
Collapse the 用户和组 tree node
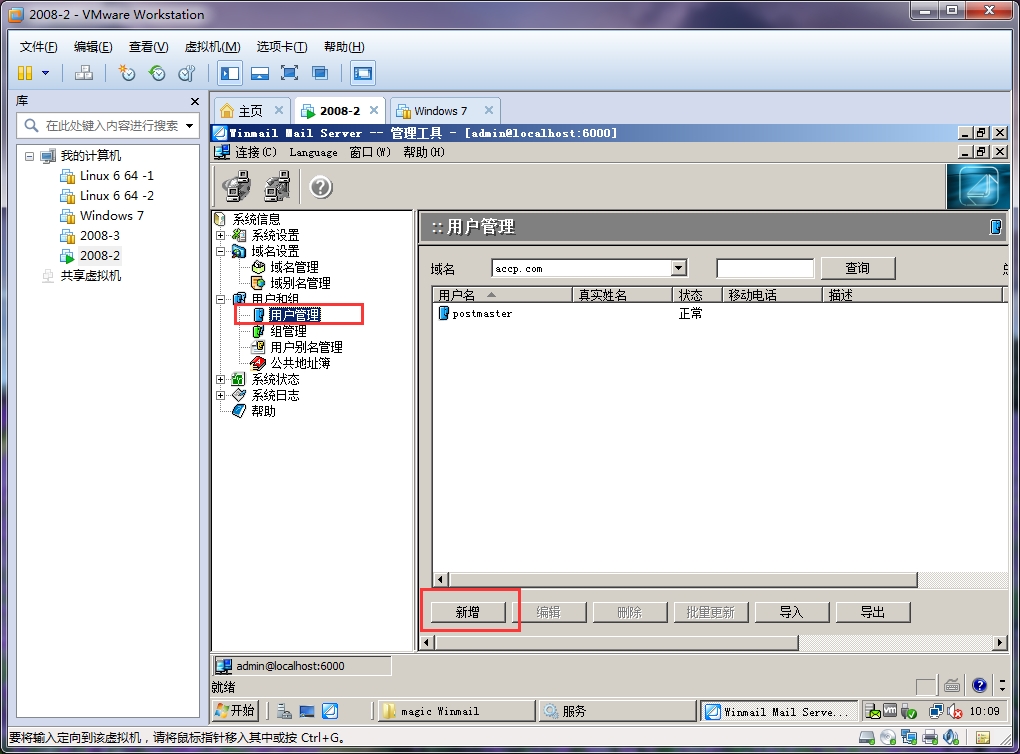[221, 299]
